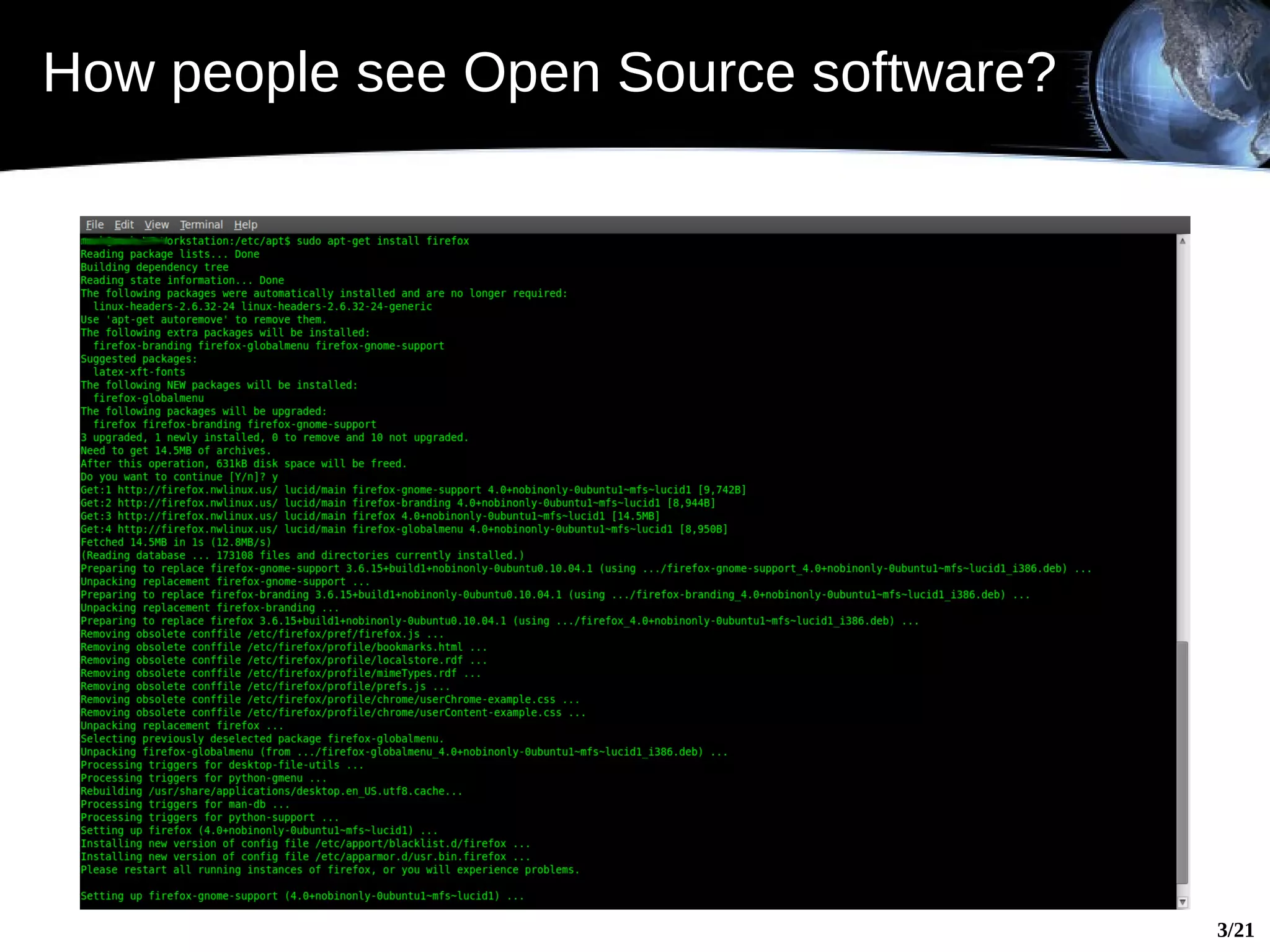
Task: Open the View menu
Action: coord(156,225)
